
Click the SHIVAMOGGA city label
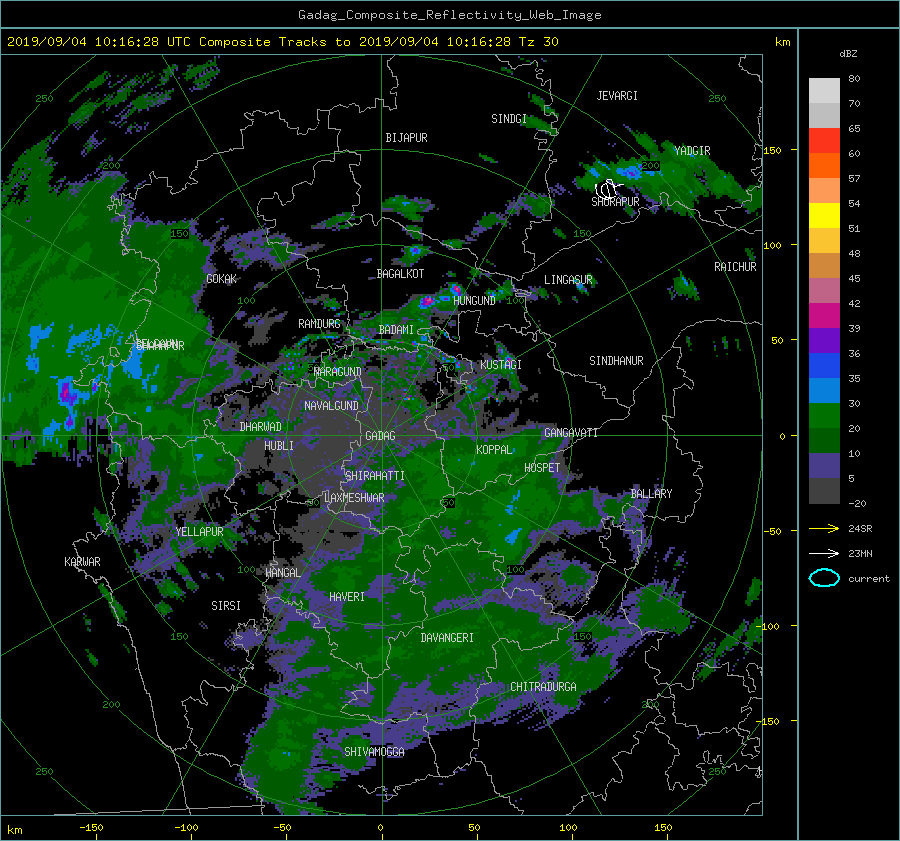click(374, 752)
